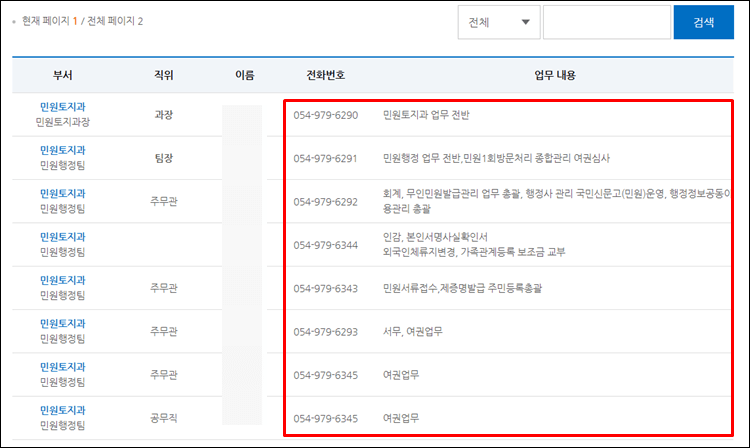Open 민원토지과 link in the 팀장 row
This screenshot has width=750, height=448.
63,150
